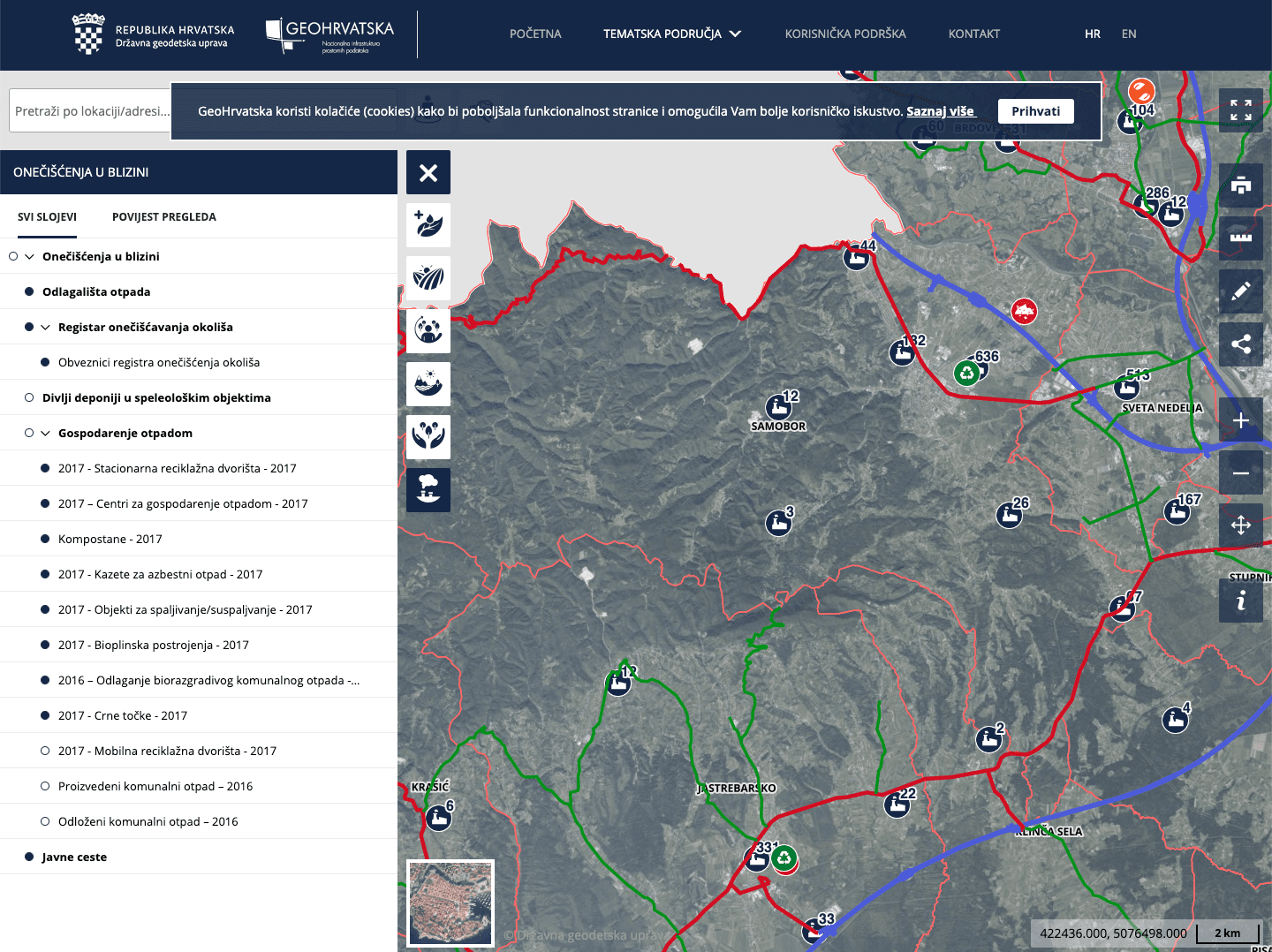Click the orange marker near 104
This screenshot has height=952, width=1272.
pyautogui.click(x=1141, y=90)
